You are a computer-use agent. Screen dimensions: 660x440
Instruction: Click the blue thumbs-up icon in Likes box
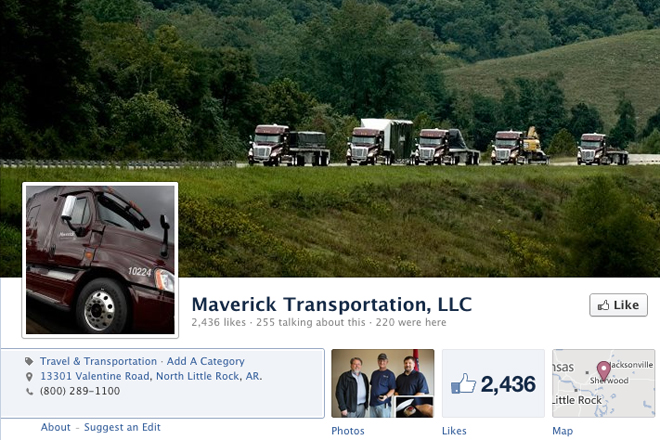463,383
